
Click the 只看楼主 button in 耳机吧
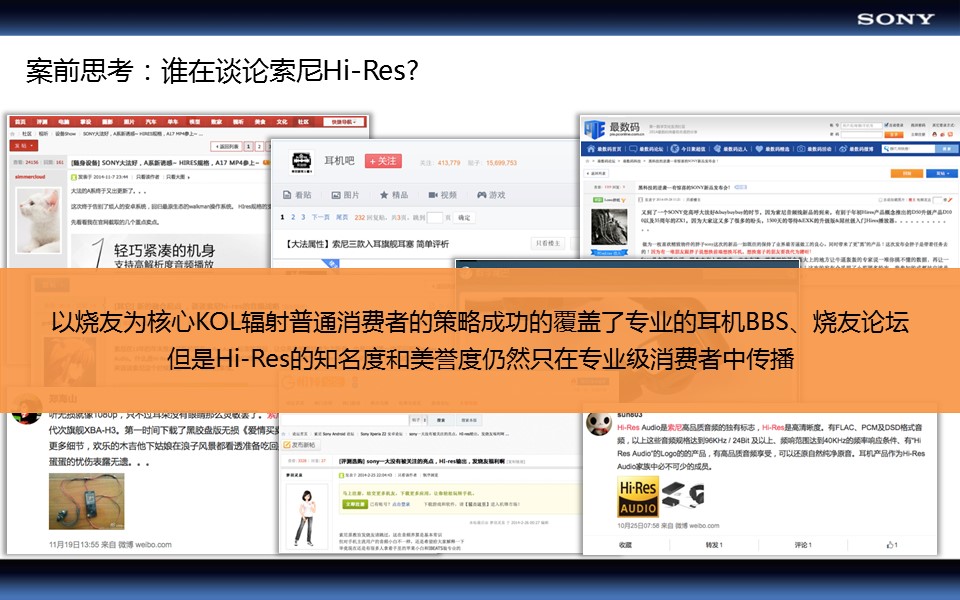click(548, 243)
